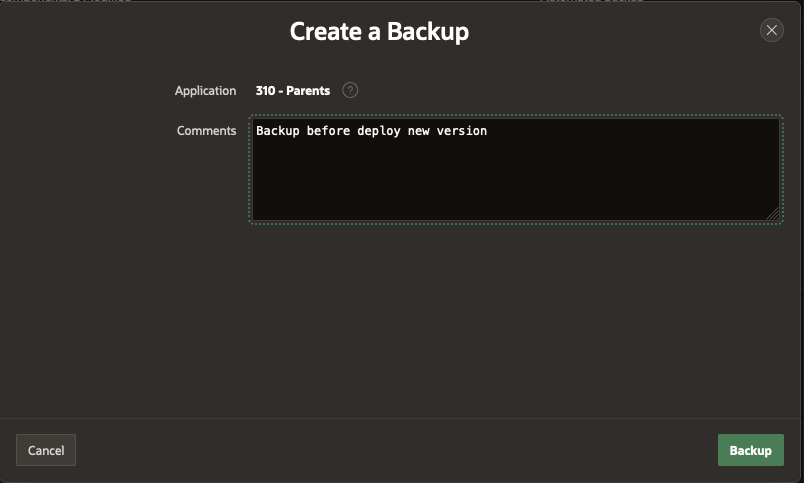The height and width of the screenshot is (483, 804).
Task: Click the word "before" in the comment
Action: [x=327, y=131]
